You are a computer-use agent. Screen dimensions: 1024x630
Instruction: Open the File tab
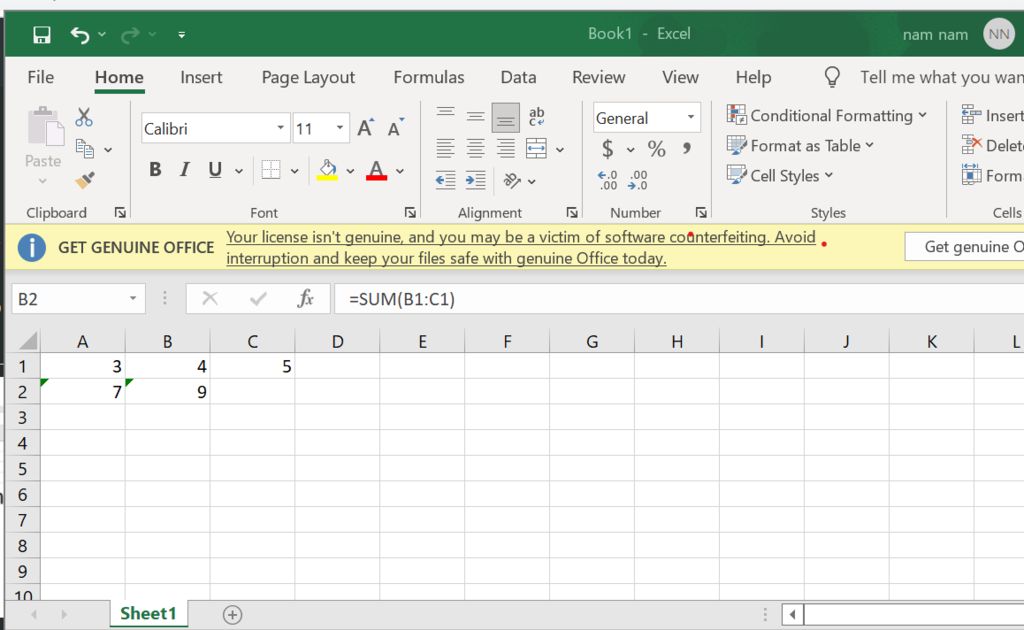(x=40, y=77)
